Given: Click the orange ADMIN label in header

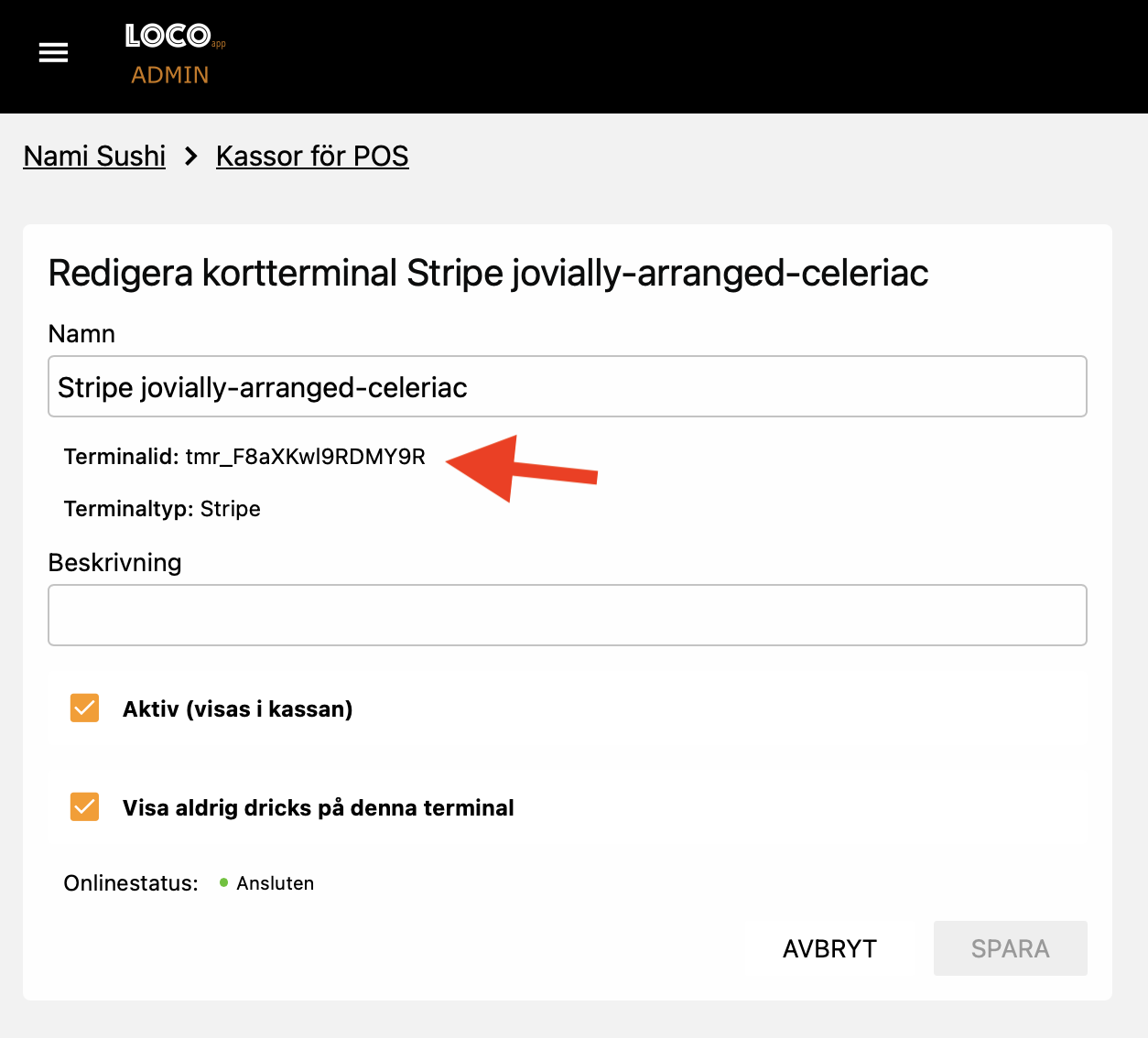Looking at the screenshot, I should [x=170, y=75].
